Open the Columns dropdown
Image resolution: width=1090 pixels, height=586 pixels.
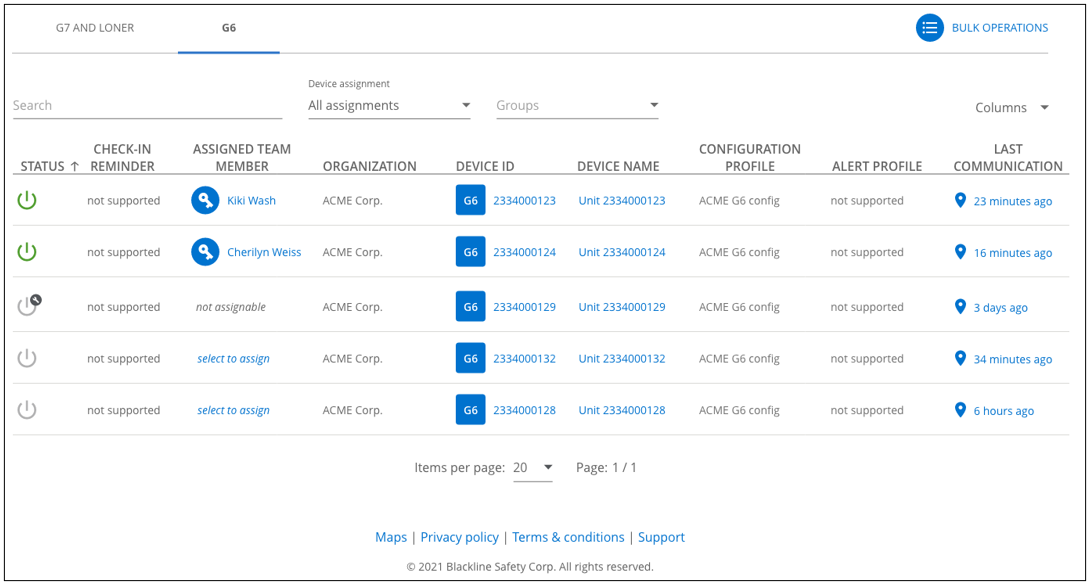[1010, 107]
